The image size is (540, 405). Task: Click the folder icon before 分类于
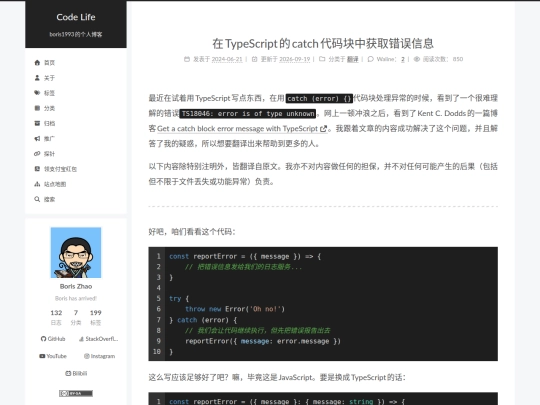click(322, 59)
